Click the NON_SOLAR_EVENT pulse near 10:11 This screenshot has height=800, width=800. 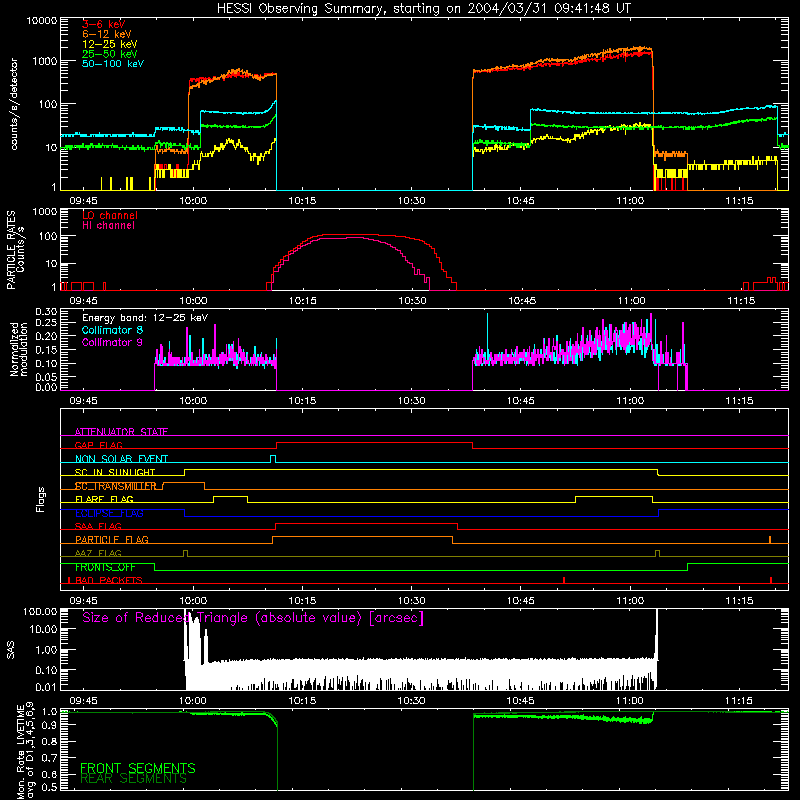click(x=273, y=459)
